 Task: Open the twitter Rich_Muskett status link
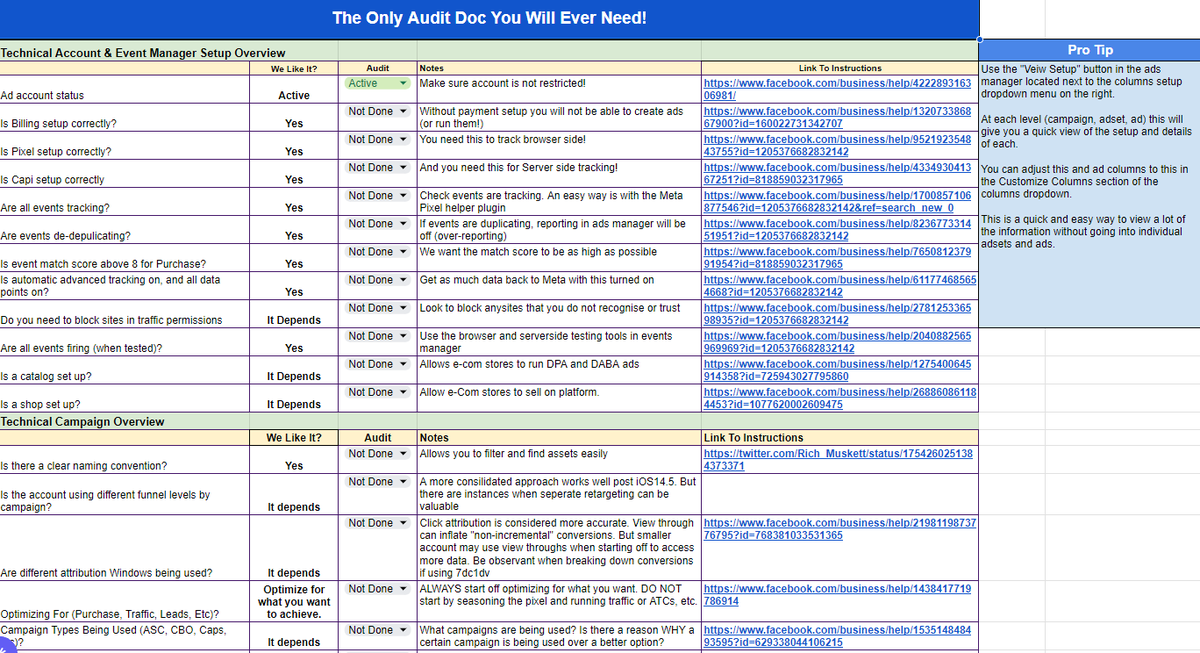tap(838, 459)
